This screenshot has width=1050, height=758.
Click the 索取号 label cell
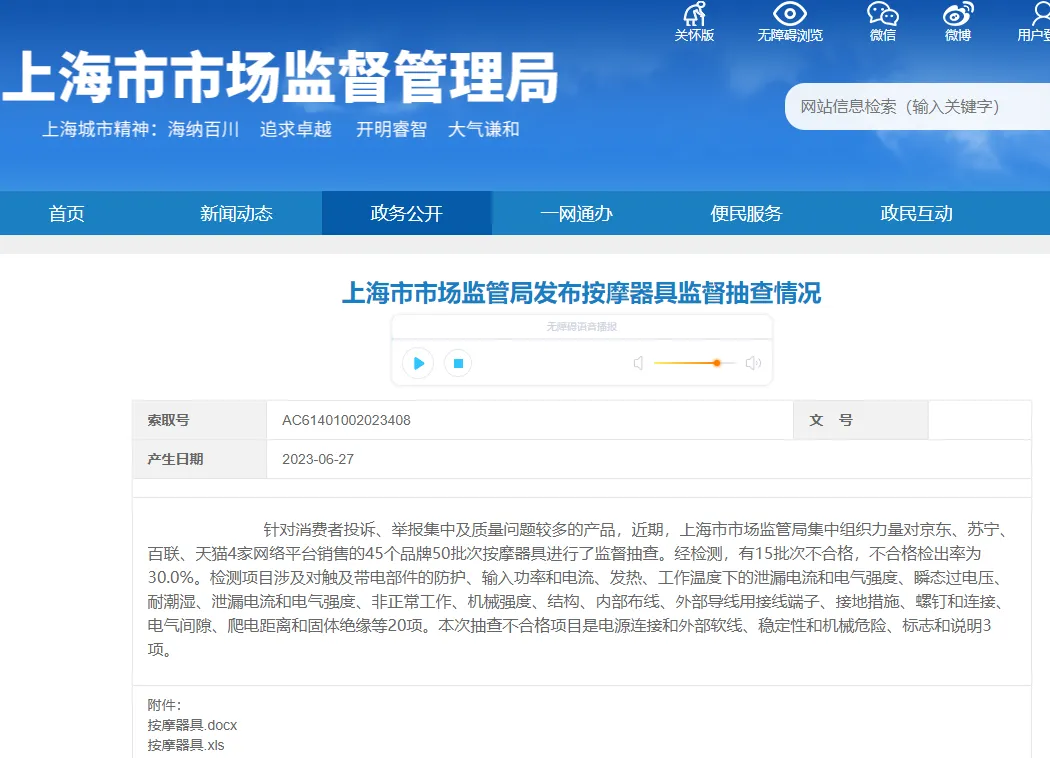tap(200, 420)
